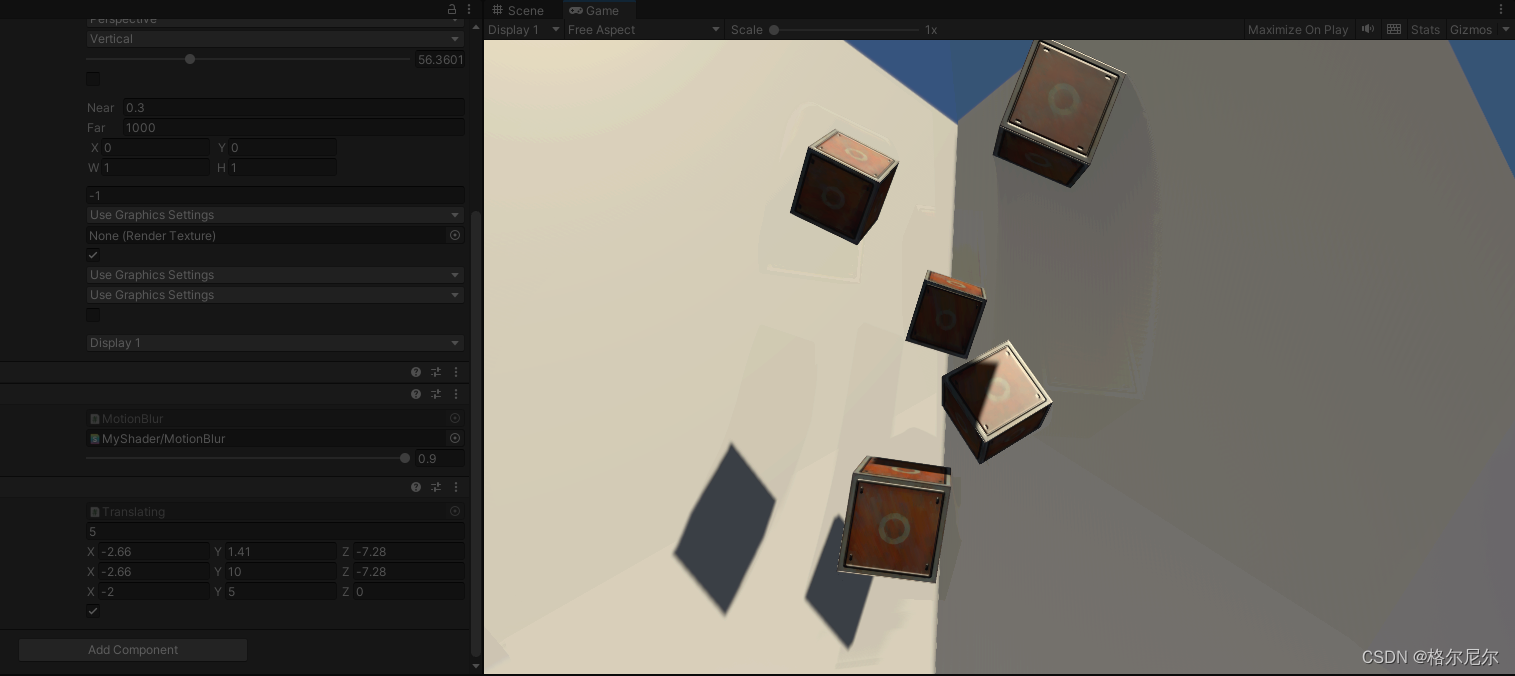1515x676 pixels.
Task: Open the Target Display dropdown showing Display 1
Action: pyautogui.click(x=273, y=343)
